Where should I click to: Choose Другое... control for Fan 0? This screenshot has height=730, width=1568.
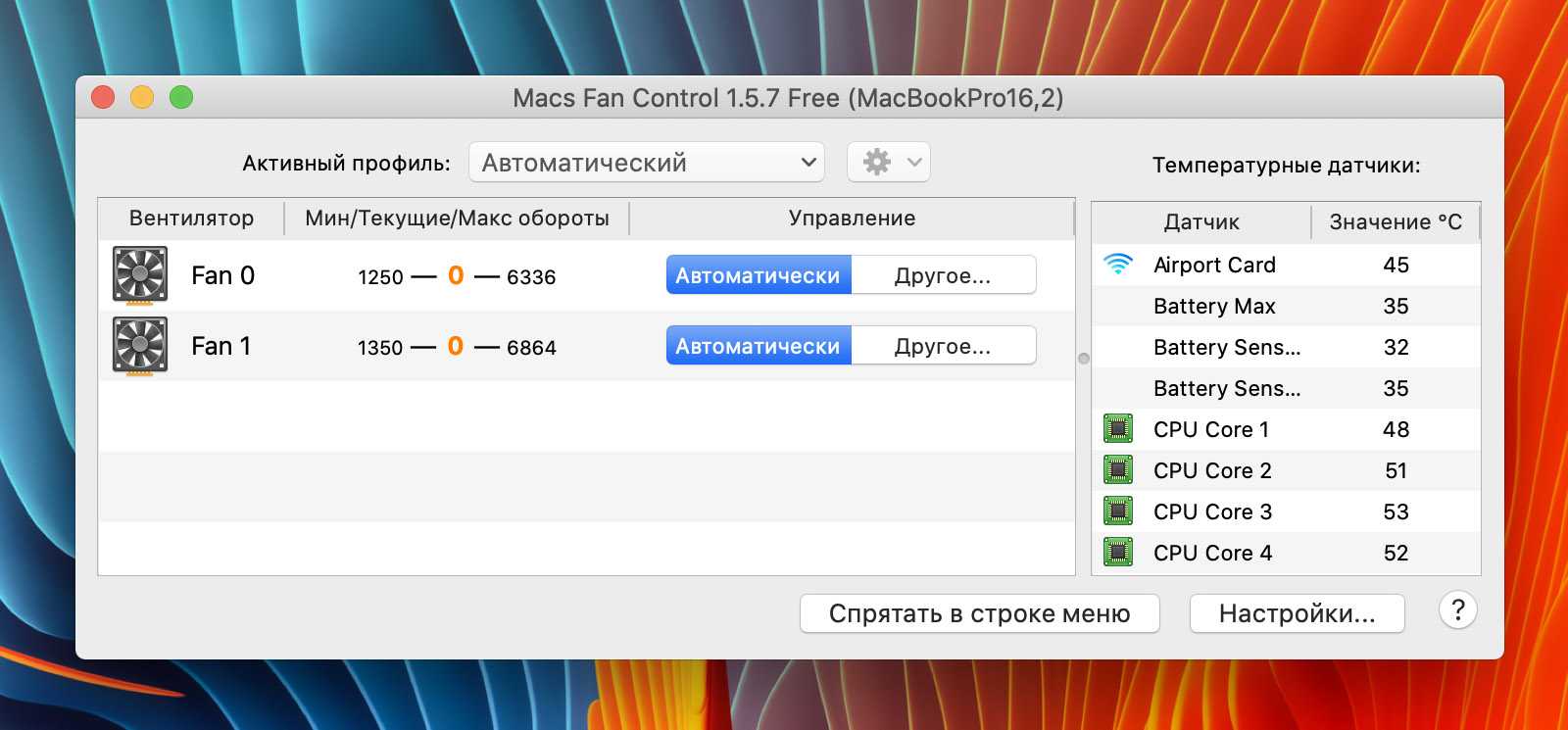pyautogui.click(x=943, y=275)
